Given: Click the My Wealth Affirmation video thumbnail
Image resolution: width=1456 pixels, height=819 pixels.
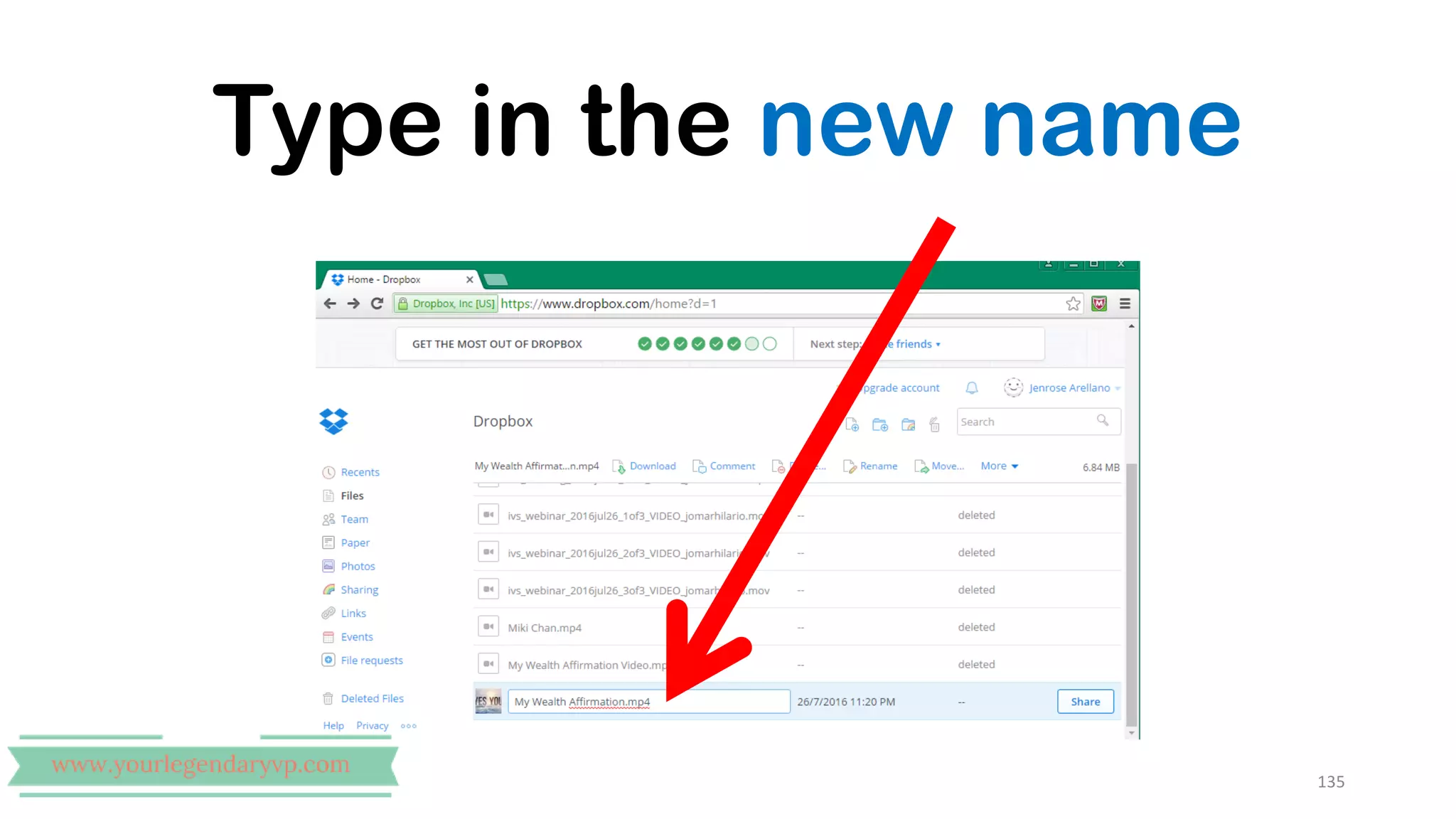Looking at the screenshot, I should tap(488, 702).
